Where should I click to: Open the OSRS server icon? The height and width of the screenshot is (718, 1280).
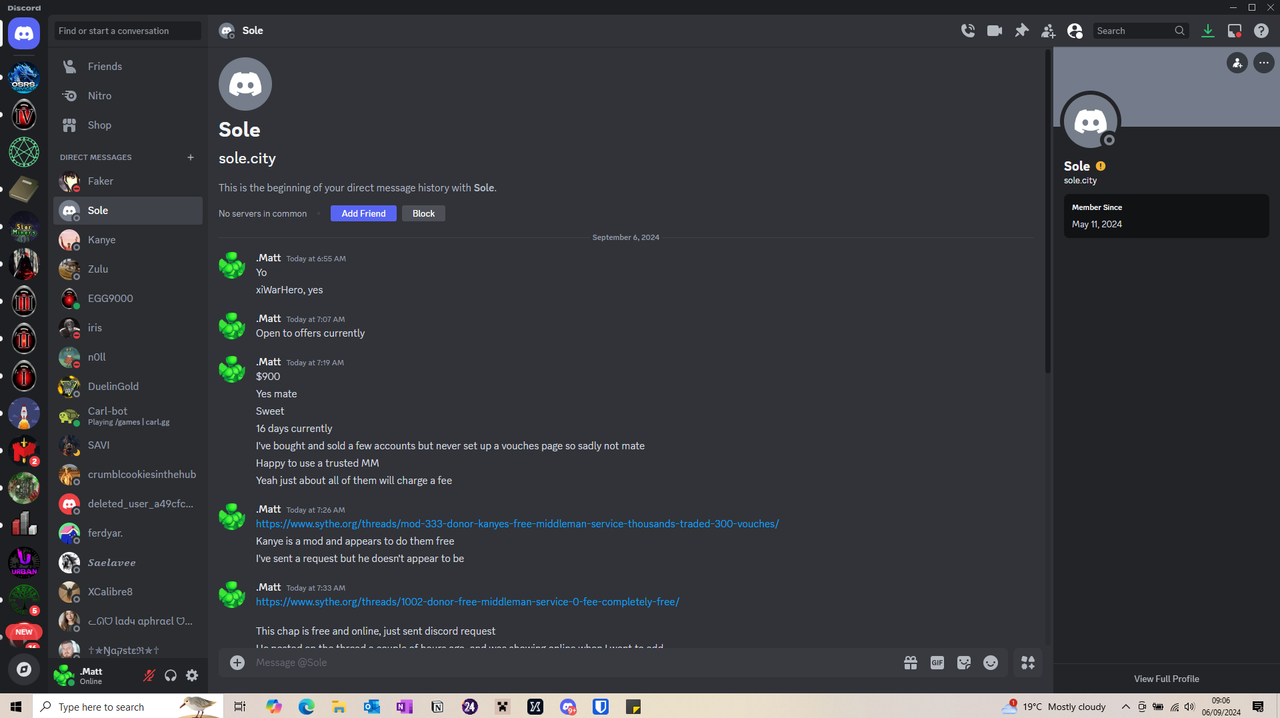pos(24,78)
